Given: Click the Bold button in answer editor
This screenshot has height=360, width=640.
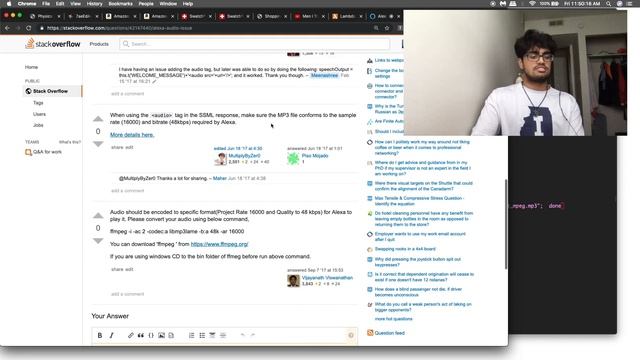Looking at the screenshot, I should [100, 335].
